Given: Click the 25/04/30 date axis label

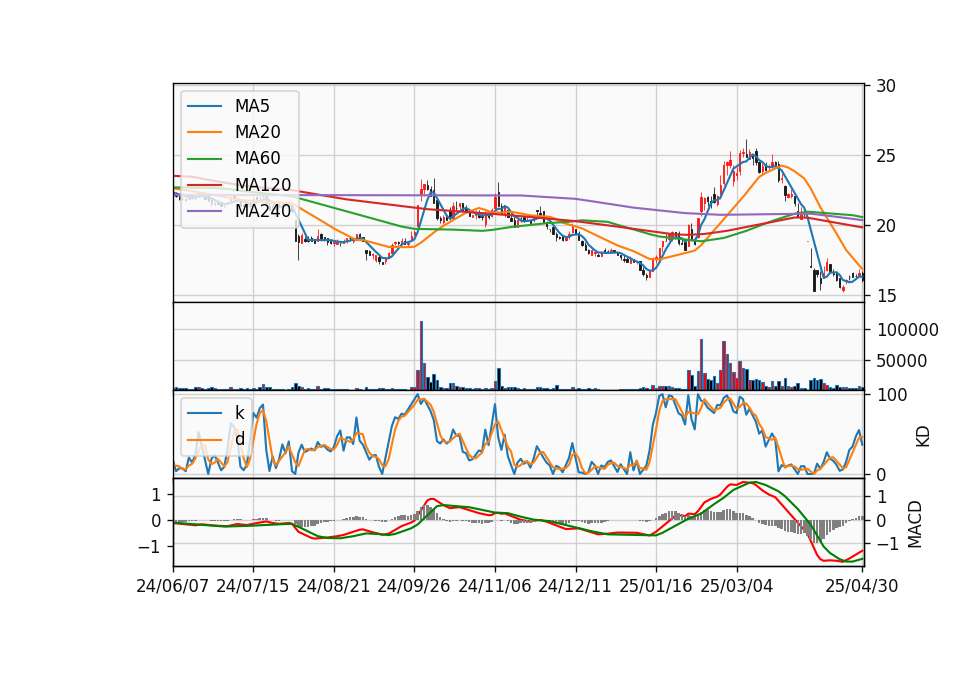Looking at the screenshot, I should click(x=862, y=586).
